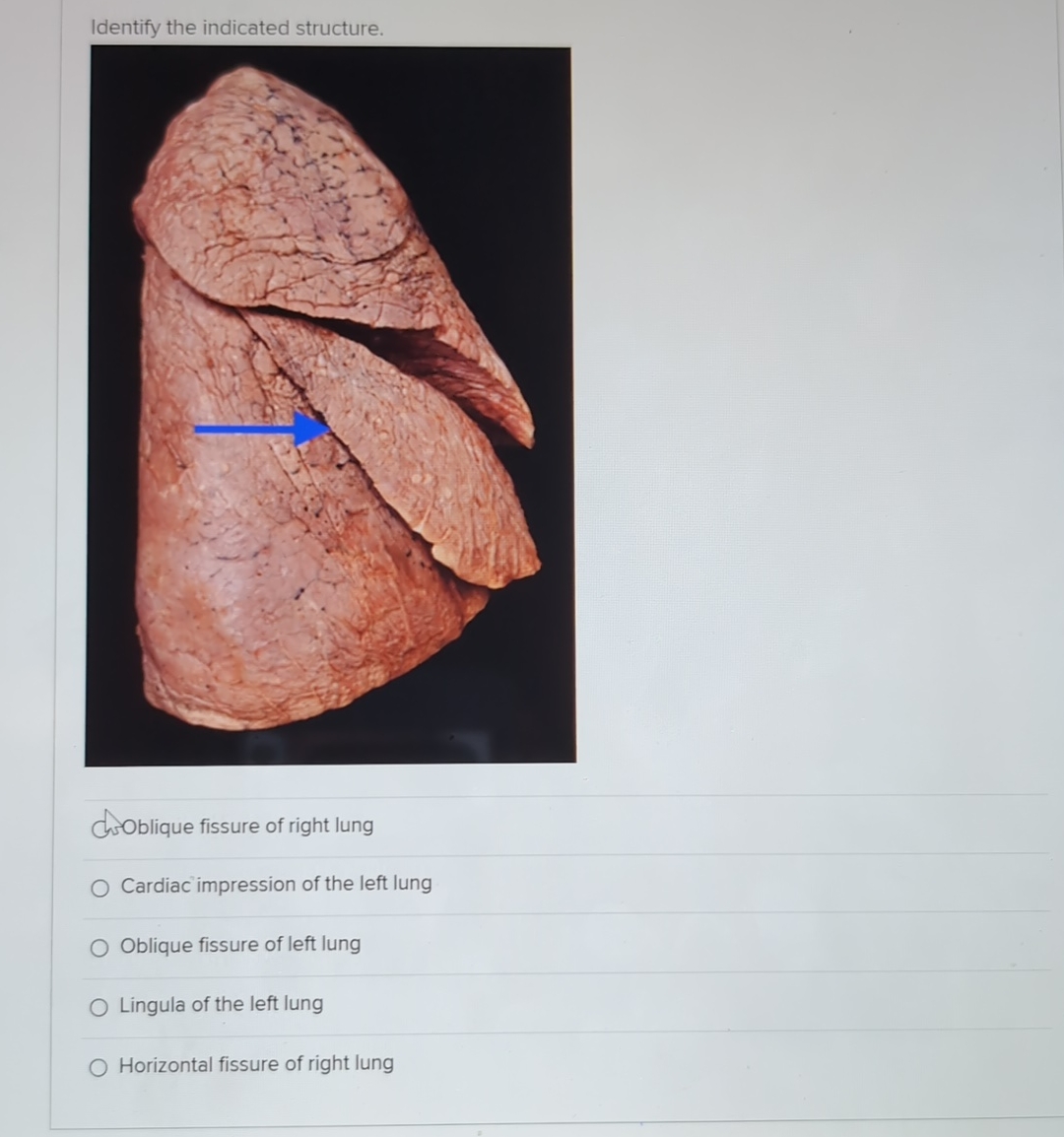Click the bottom black border of the lung image
The height and width of the screenshot is (1137, 1064).
pyautogui.click(x=330, y=751)
